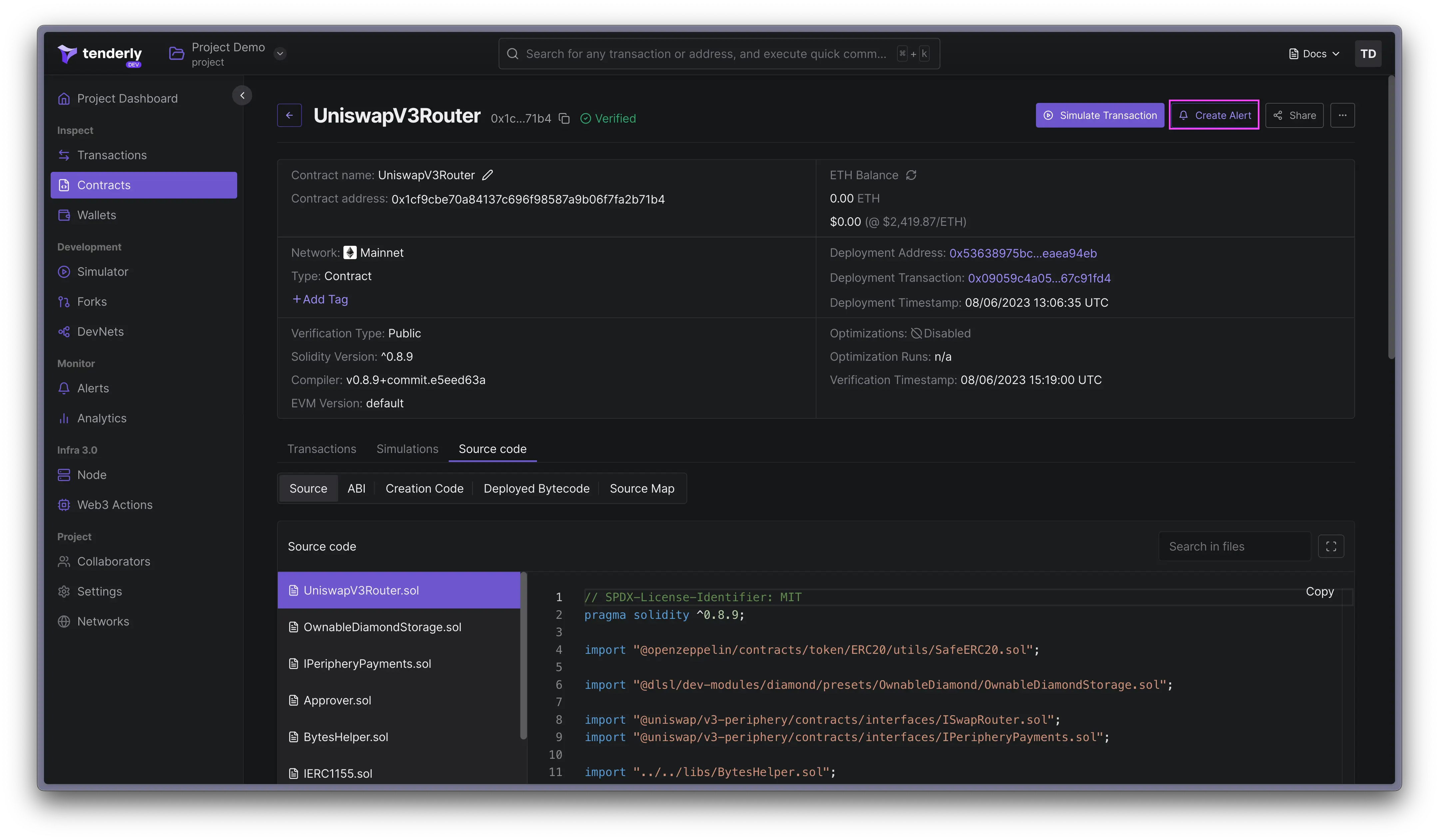Screen dimensions: 1439x840
Task: Focus the global transaction search bar
Action: click(x=719, y=54)
